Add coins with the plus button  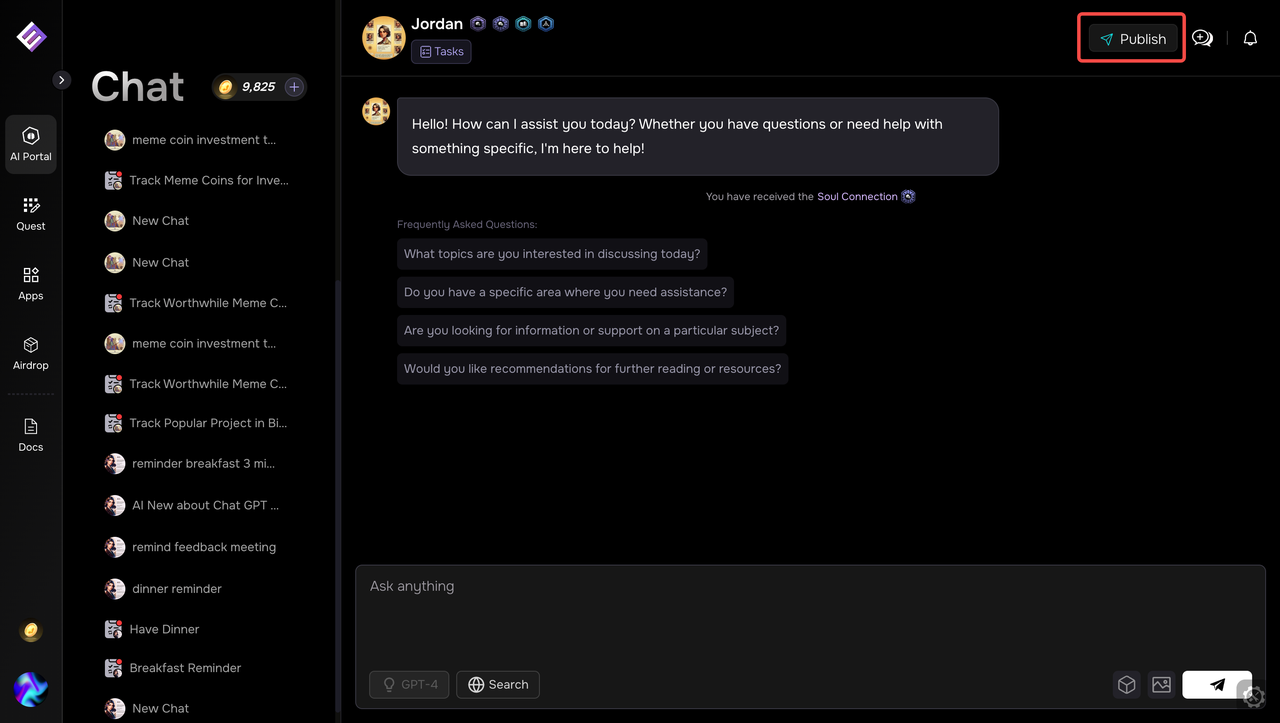294,87
